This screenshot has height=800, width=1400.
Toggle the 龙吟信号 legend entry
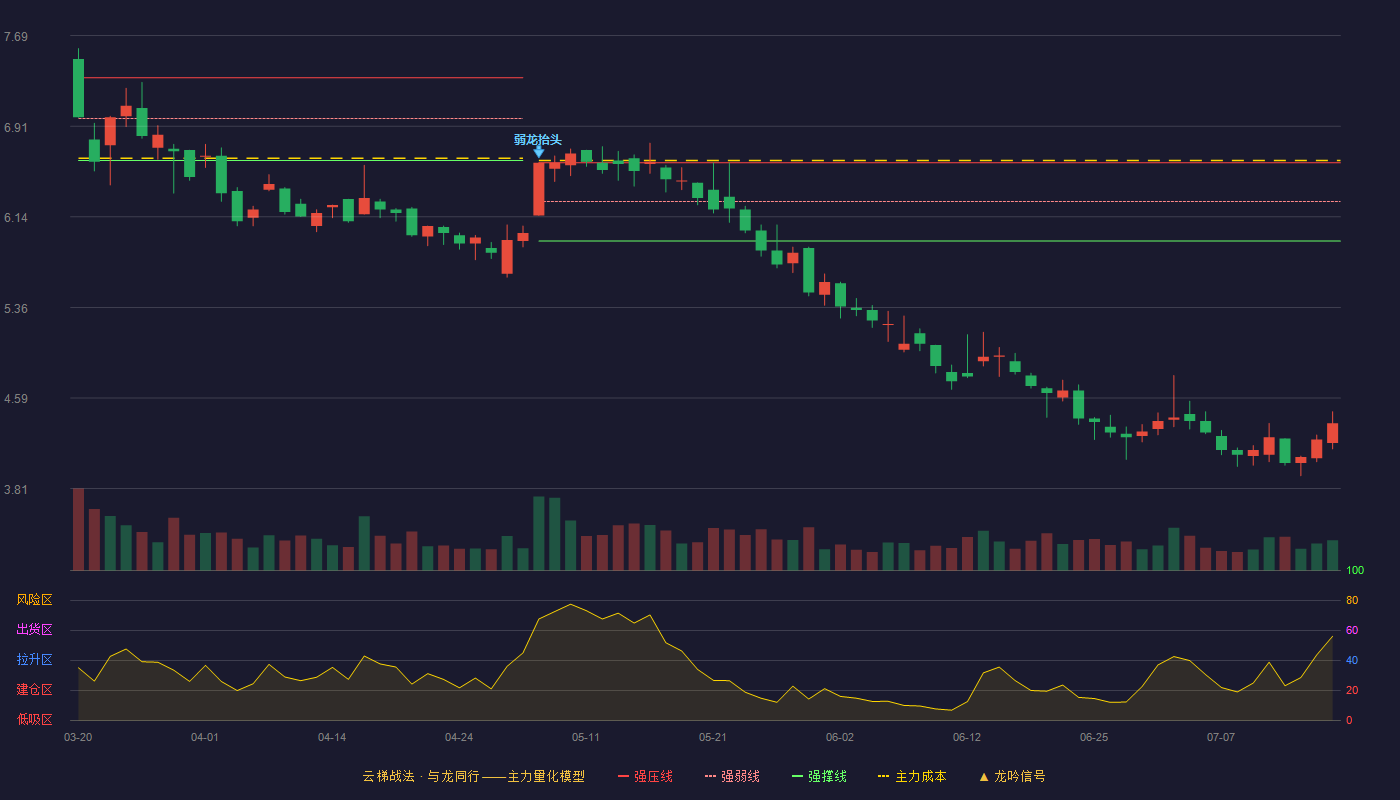1012,776
